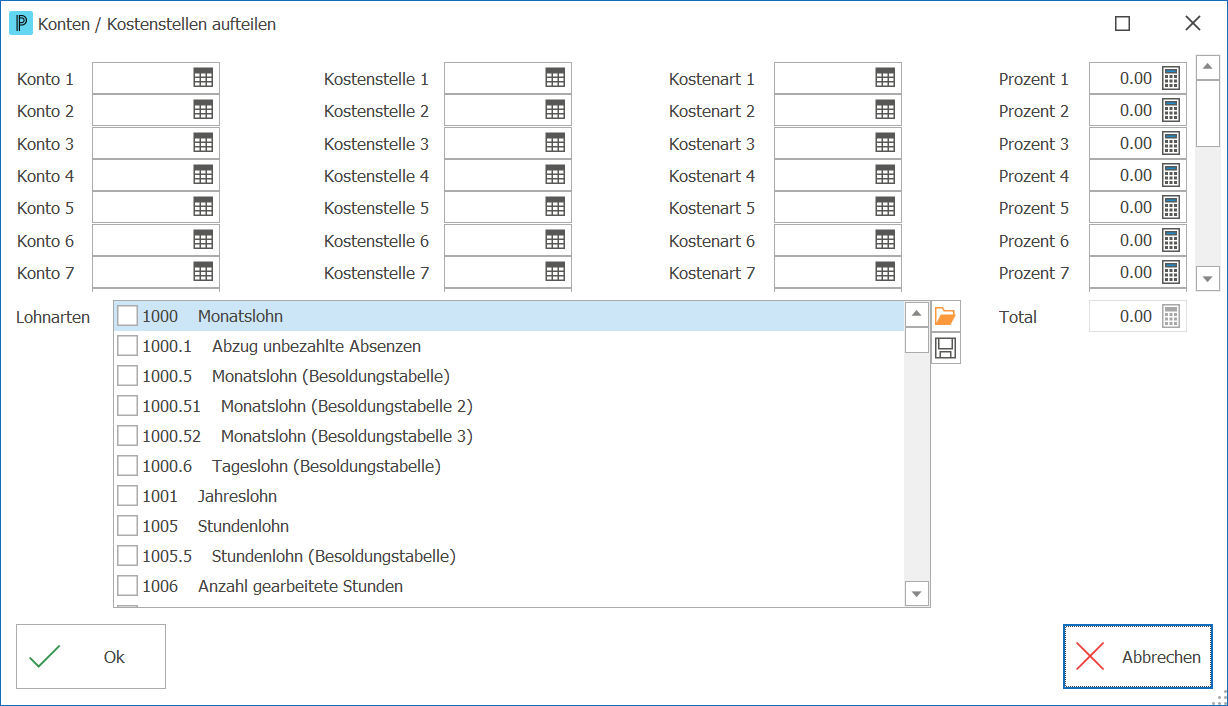Click the Lohnarten list scroll-down arrow
Viewport: 1228px width, 706px height.
[x=917, y=593]
